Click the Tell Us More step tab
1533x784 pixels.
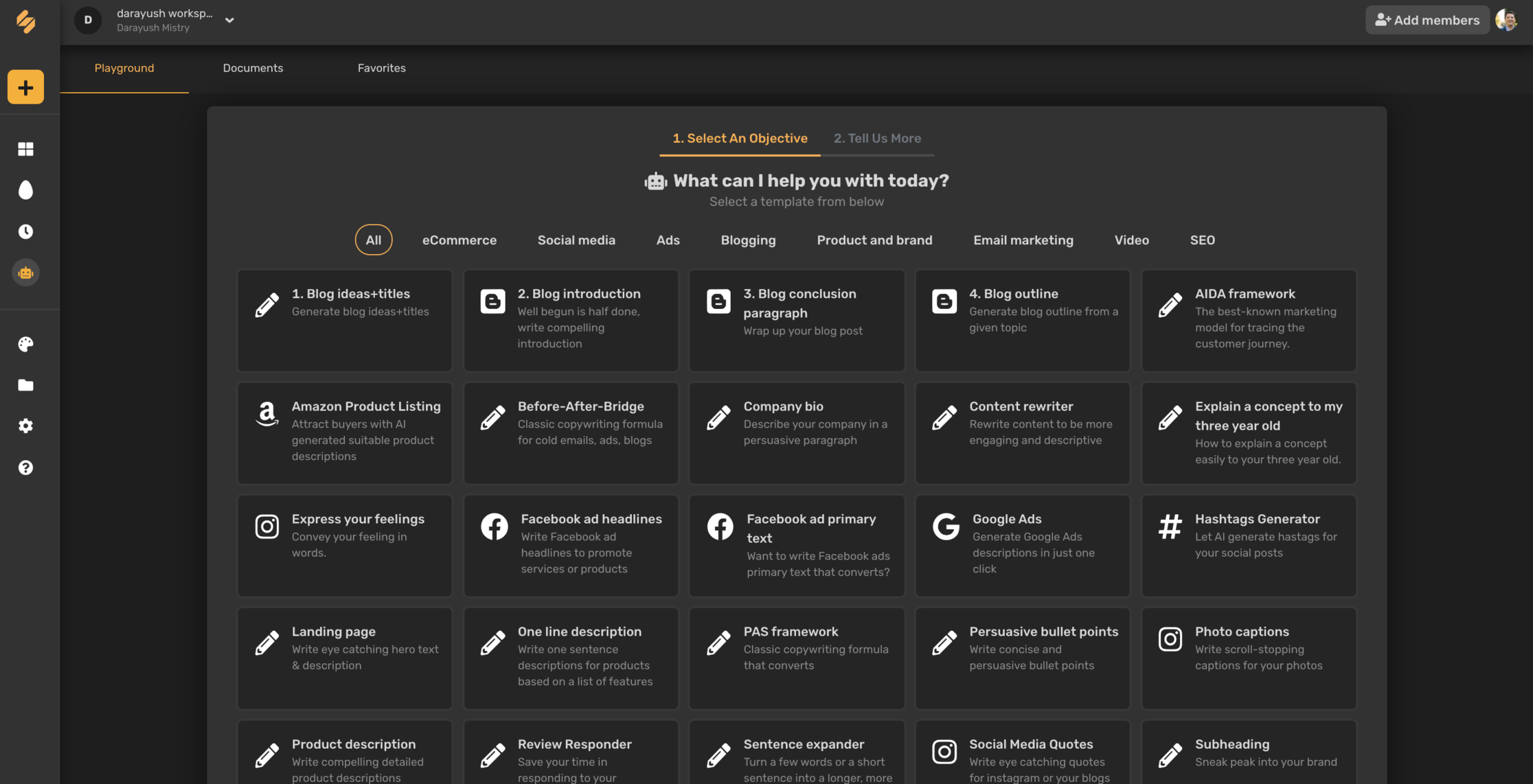(x=878, y=138)
